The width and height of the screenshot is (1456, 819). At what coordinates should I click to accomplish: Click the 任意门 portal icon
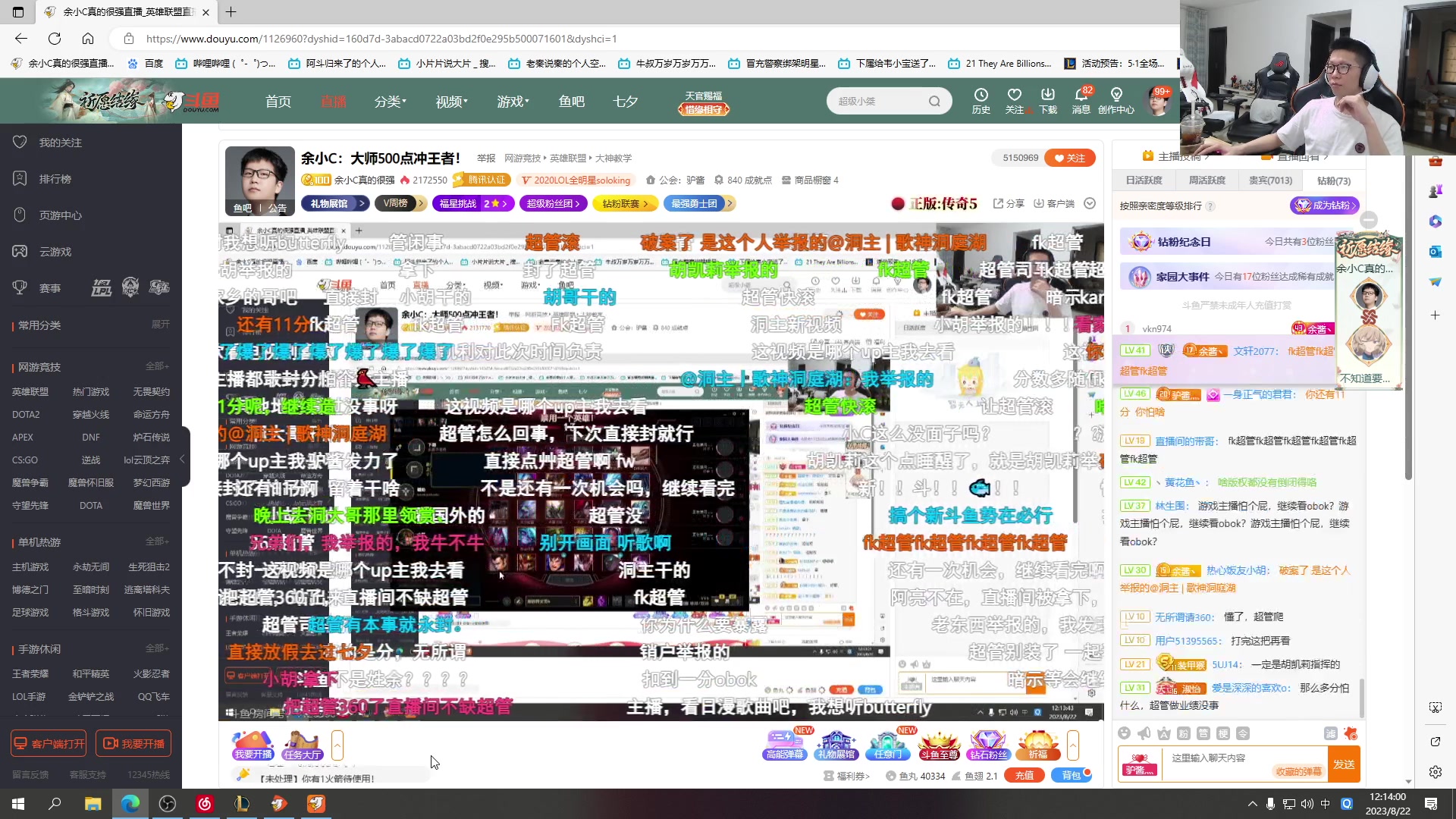[887, 745]
